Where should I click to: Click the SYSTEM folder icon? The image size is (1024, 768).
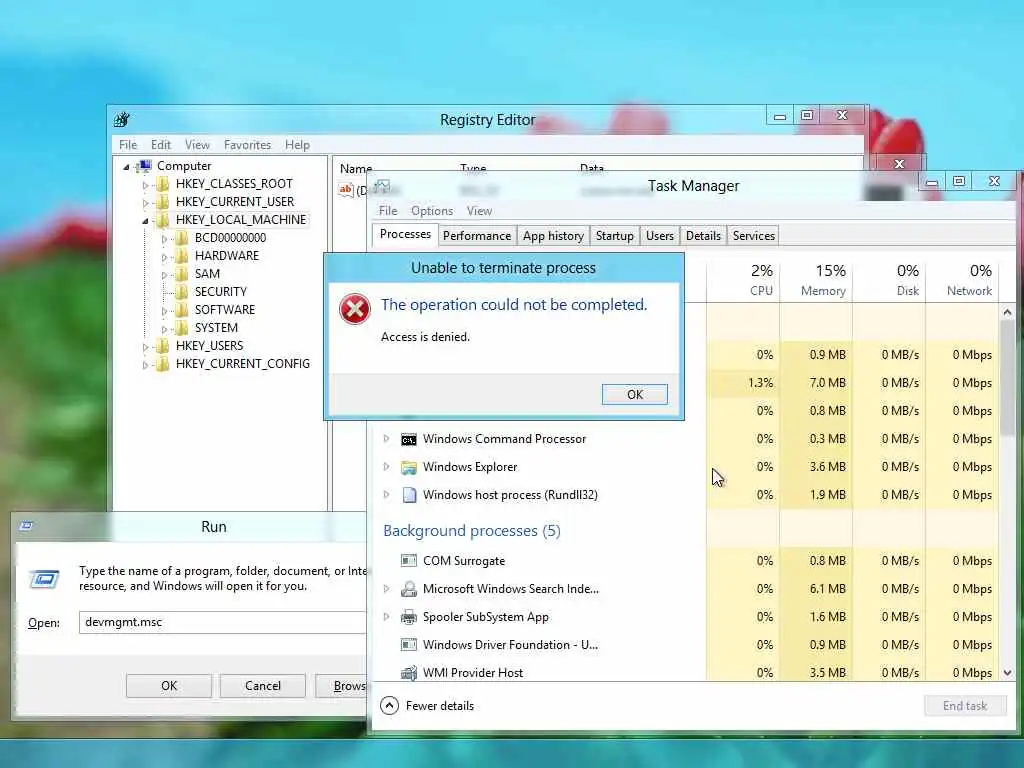pyautogui.click(x=182, y=328)
